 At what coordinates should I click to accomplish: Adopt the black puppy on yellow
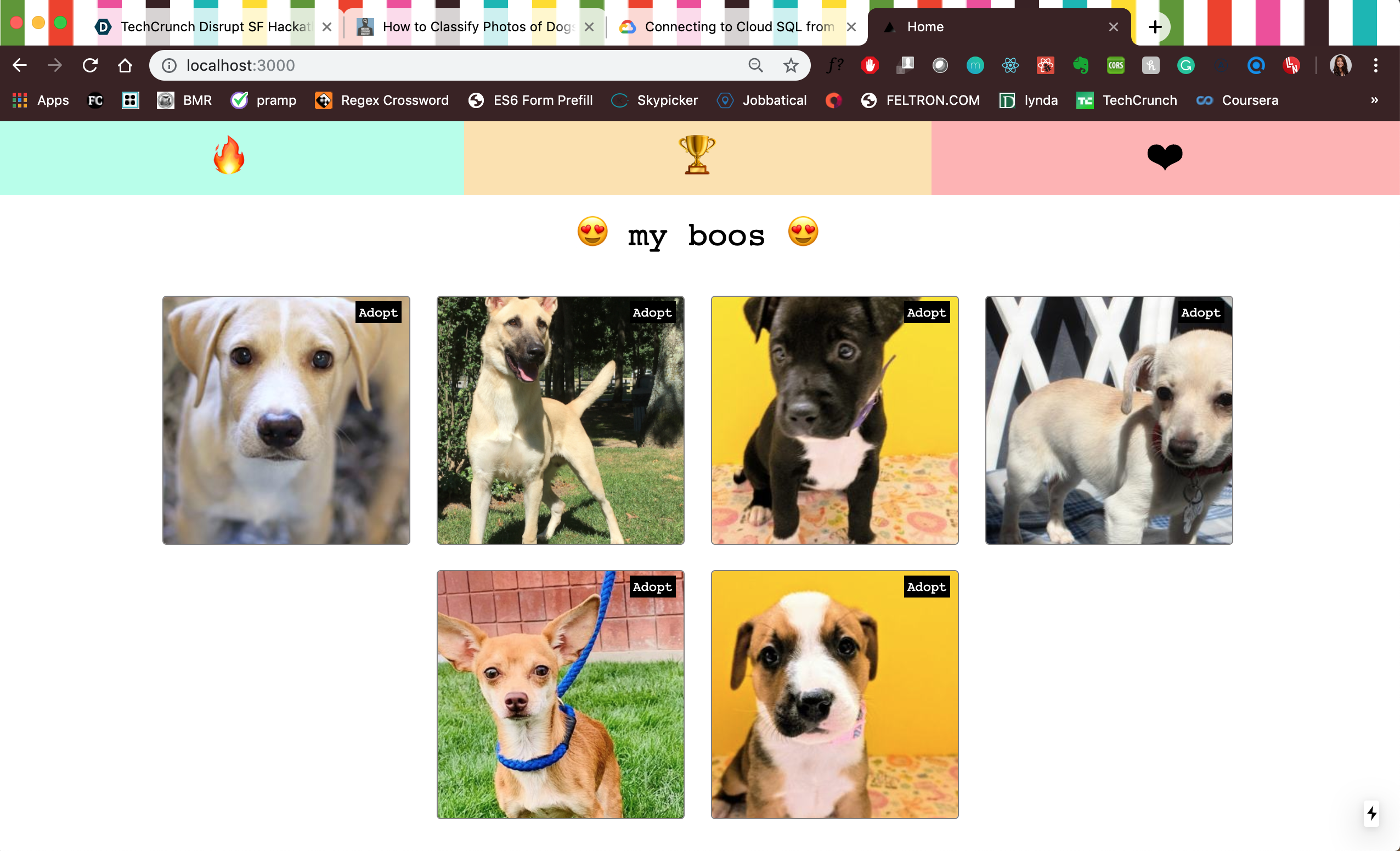926,312
